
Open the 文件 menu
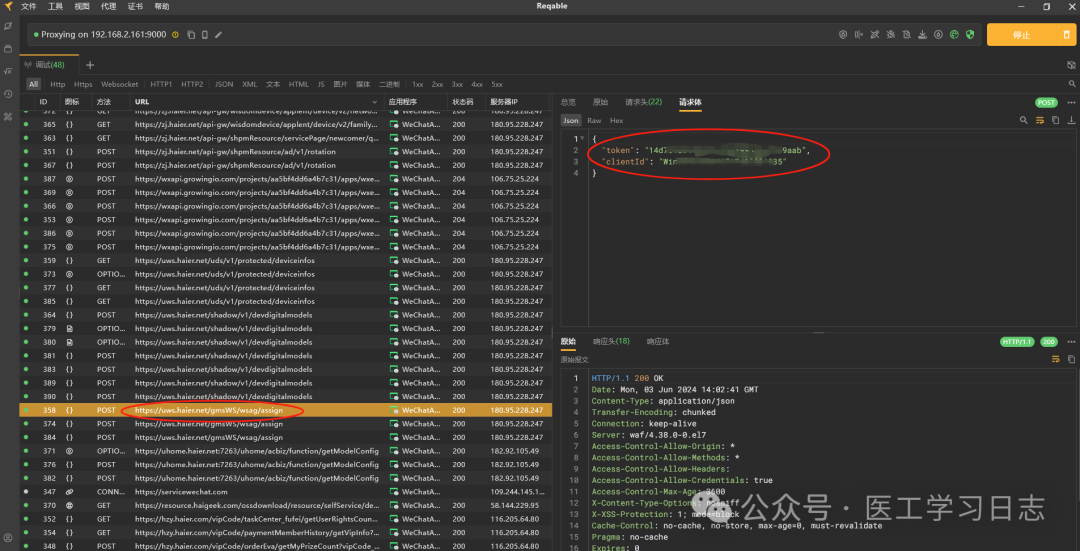[28, 6]
